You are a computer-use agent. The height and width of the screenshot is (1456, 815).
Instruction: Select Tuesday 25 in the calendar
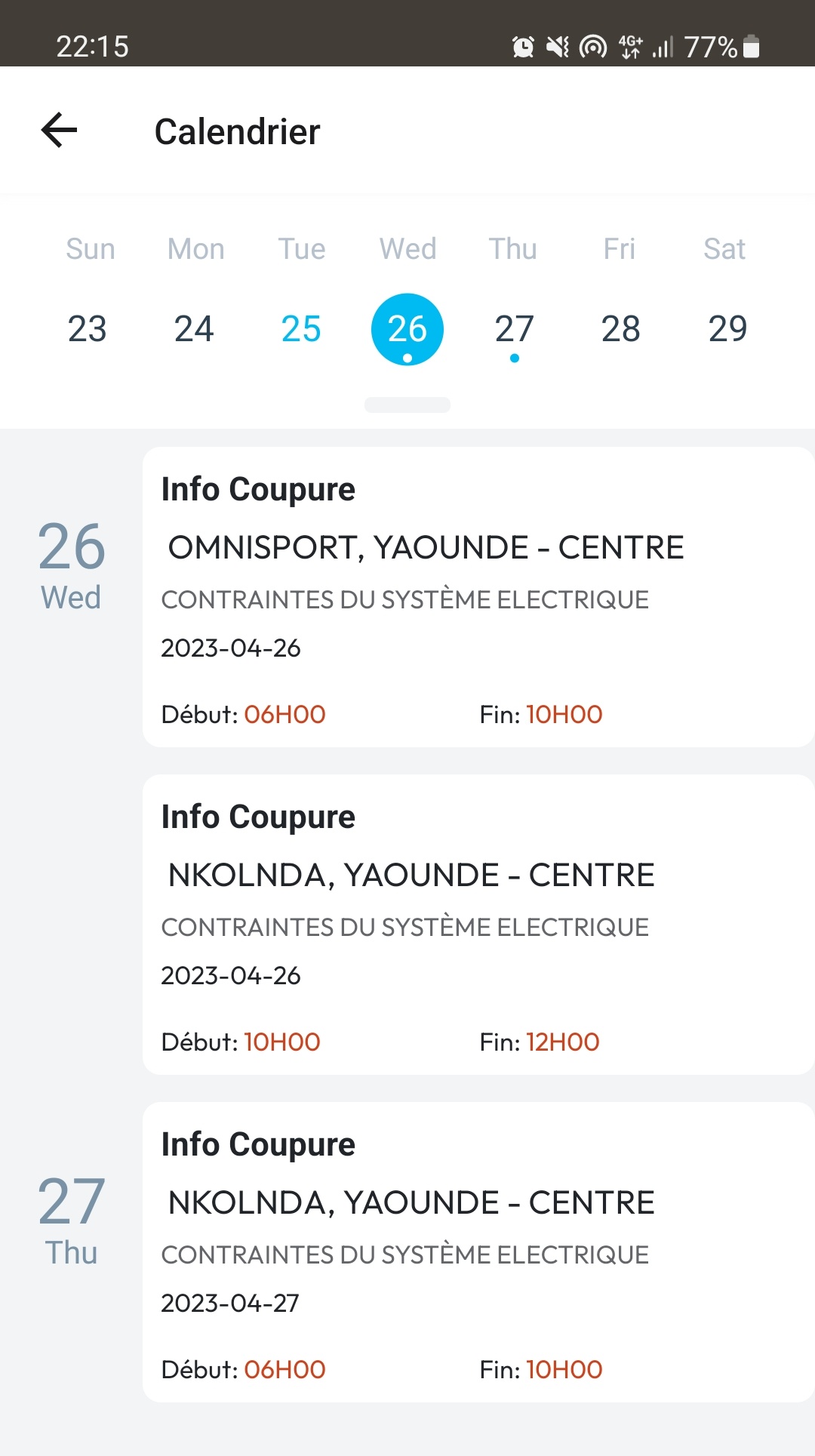point(301,329)
